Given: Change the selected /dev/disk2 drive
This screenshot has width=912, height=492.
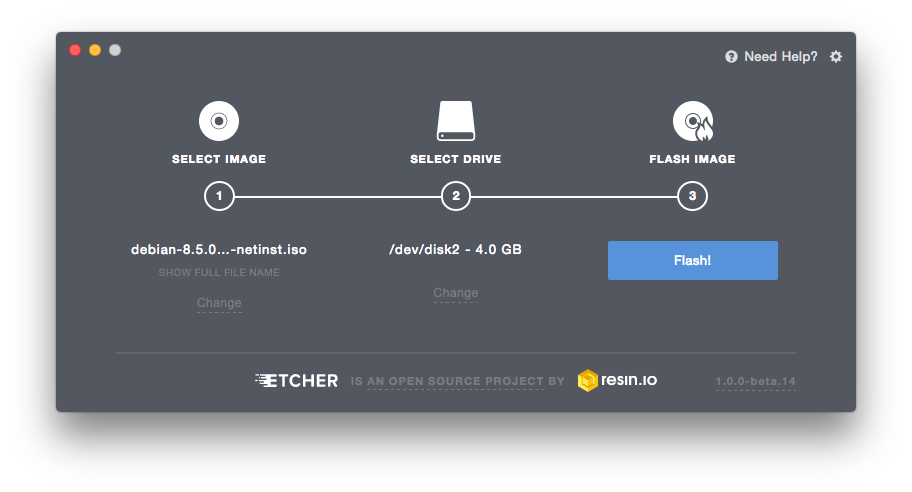Looking at the screenshot, I should tap(456, 293).
